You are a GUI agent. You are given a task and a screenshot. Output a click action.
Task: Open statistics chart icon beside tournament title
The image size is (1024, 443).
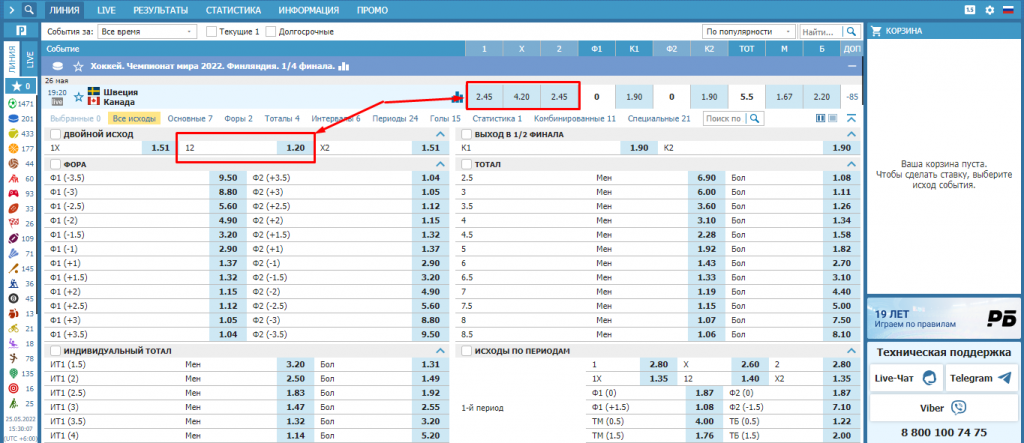click(x=344, y=67)
